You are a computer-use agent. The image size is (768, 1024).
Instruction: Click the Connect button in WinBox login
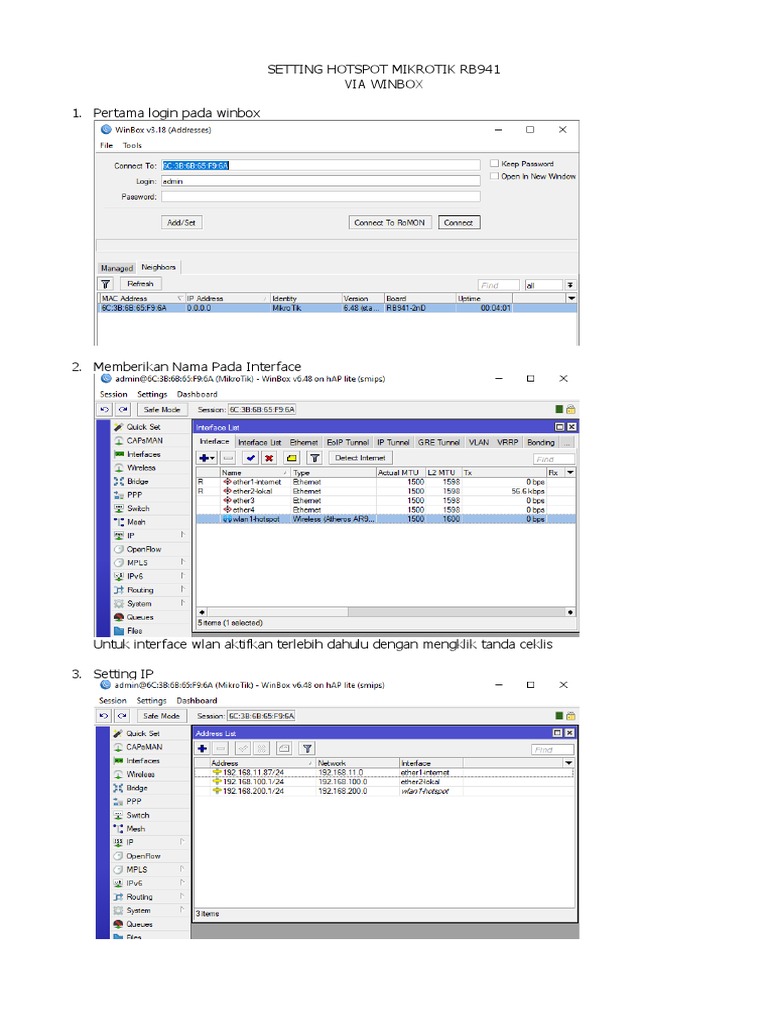click(x=458, y=223)
